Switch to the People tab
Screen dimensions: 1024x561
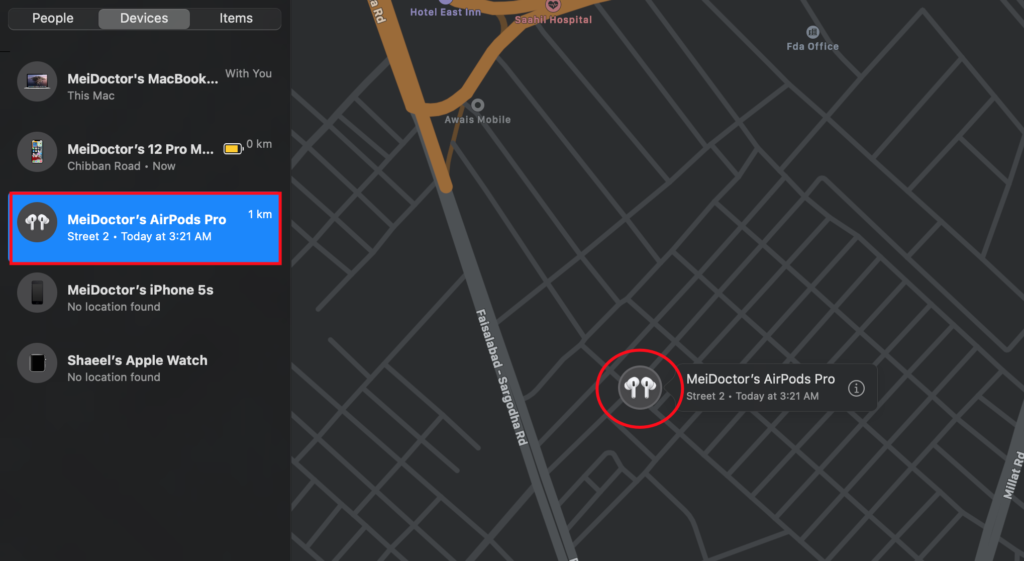(53, 18)
